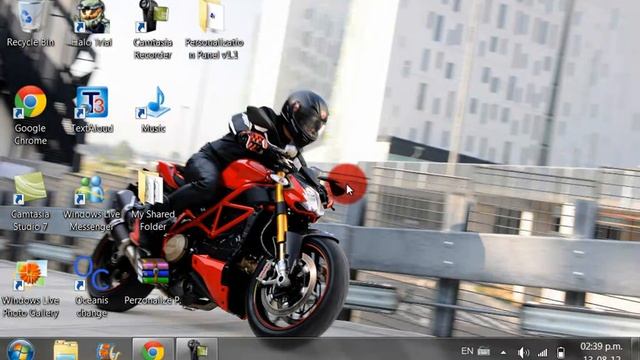Select the Windows Live Photo Gallery shortcut
This screenshot has height=360, width=640.
(30, 289)
